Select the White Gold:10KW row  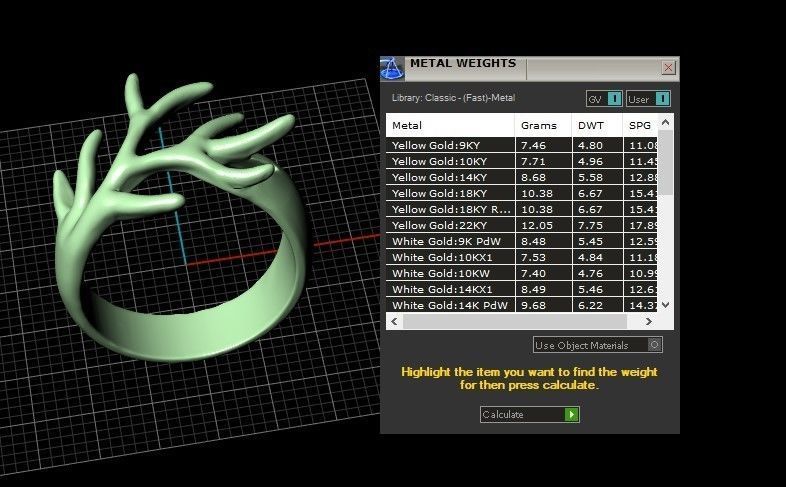[x=521, y=274]
